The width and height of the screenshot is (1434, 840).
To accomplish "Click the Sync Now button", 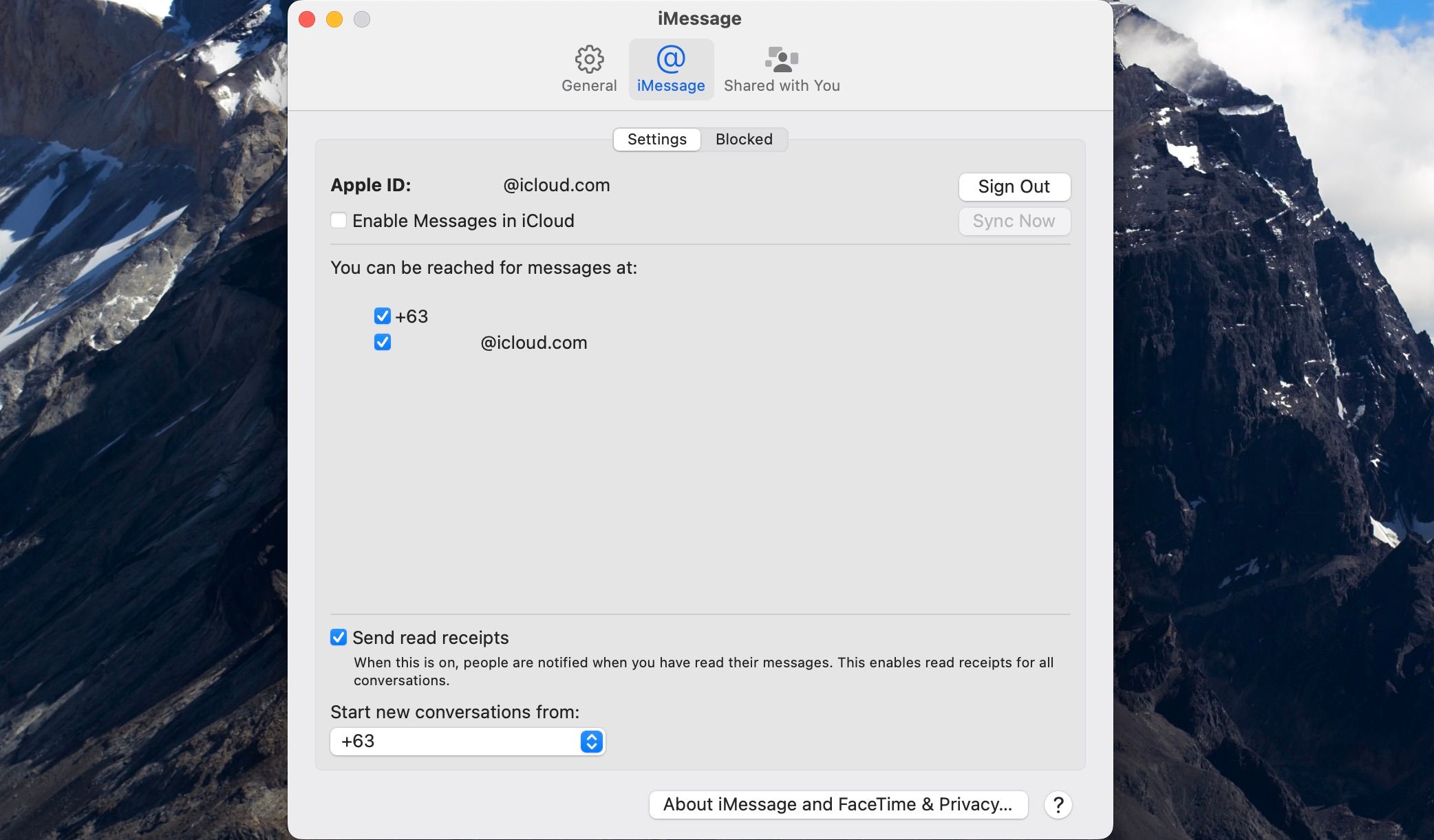I will click(x=1014, y=221).
